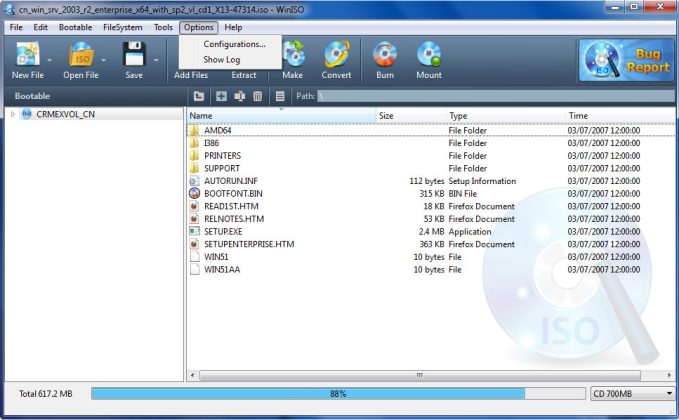Click the new folder plus icon
This screenshot has width=679, height=420.
pos(221,96)
